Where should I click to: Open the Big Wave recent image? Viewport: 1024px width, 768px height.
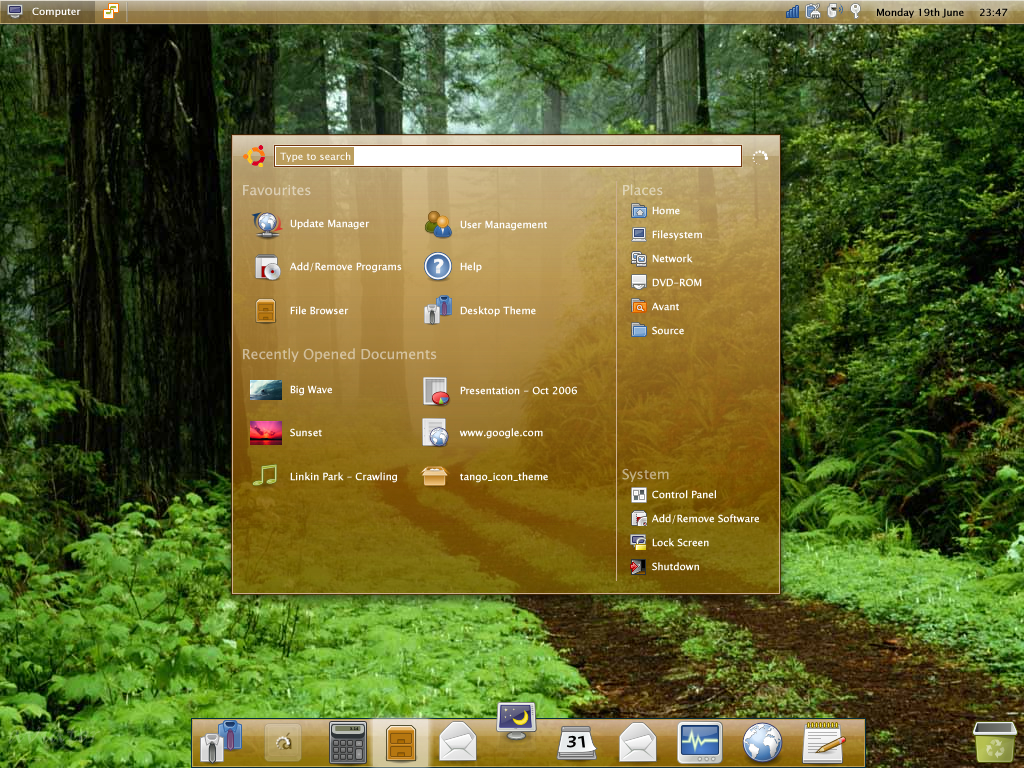coord(291,390)
